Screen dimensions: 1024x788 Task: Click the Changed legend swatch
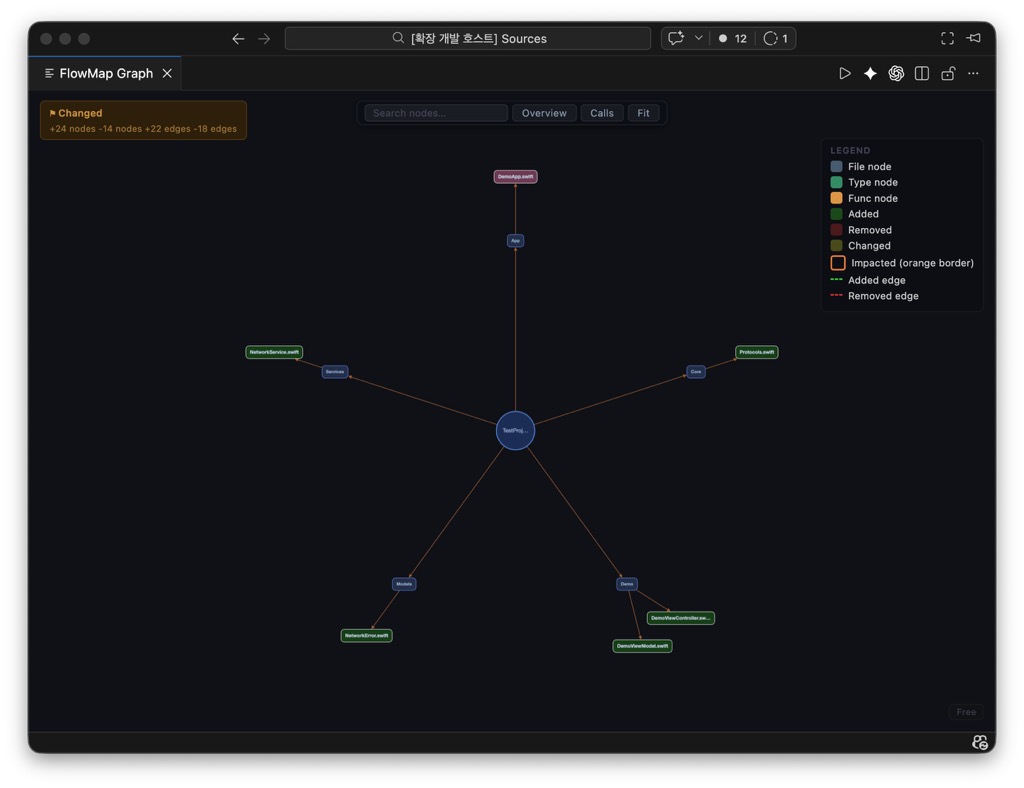836,245
